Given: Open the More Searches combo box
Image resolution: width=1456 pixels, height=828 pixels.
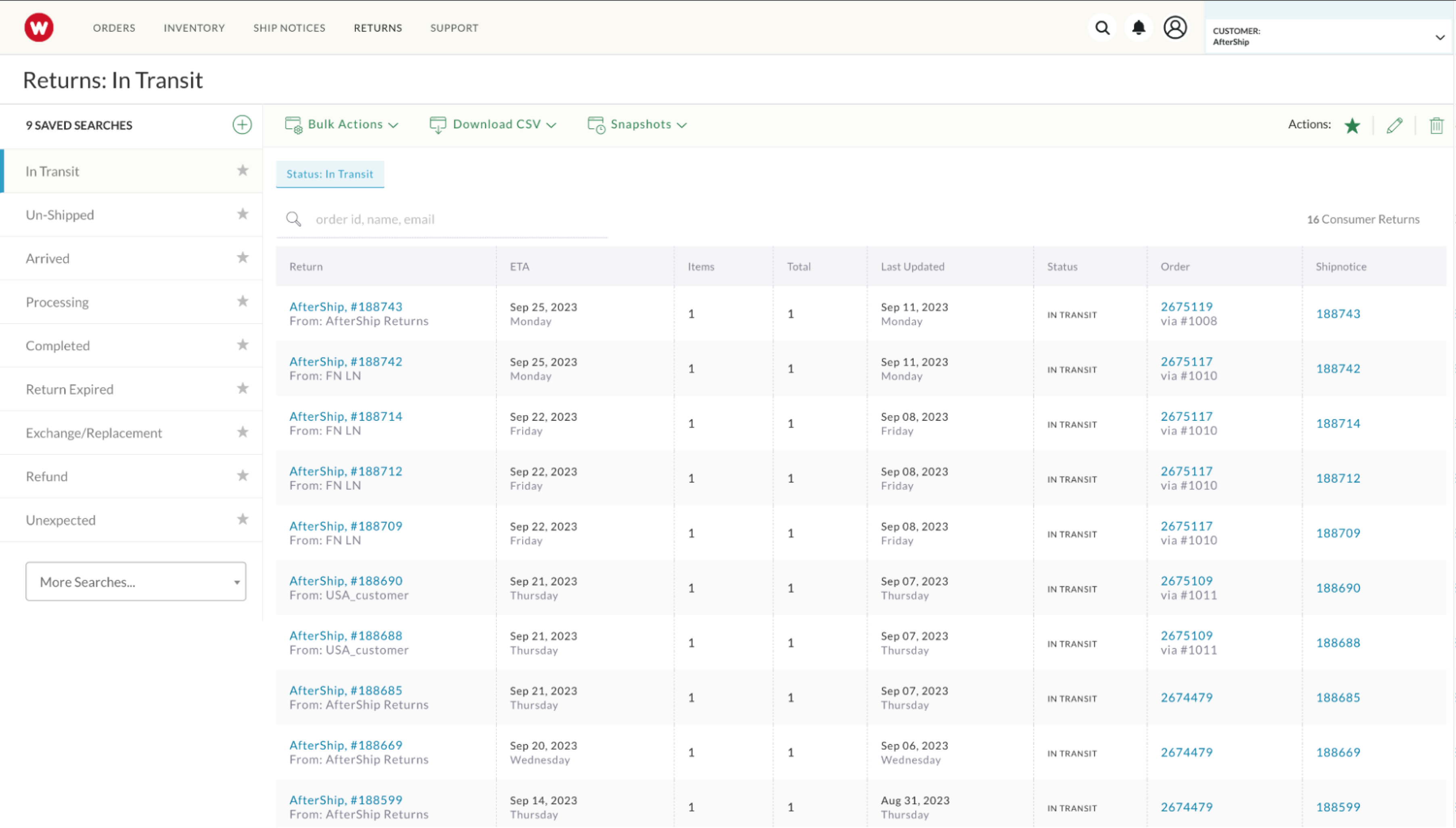Looking at the screenshot, I should click(136, 582).
